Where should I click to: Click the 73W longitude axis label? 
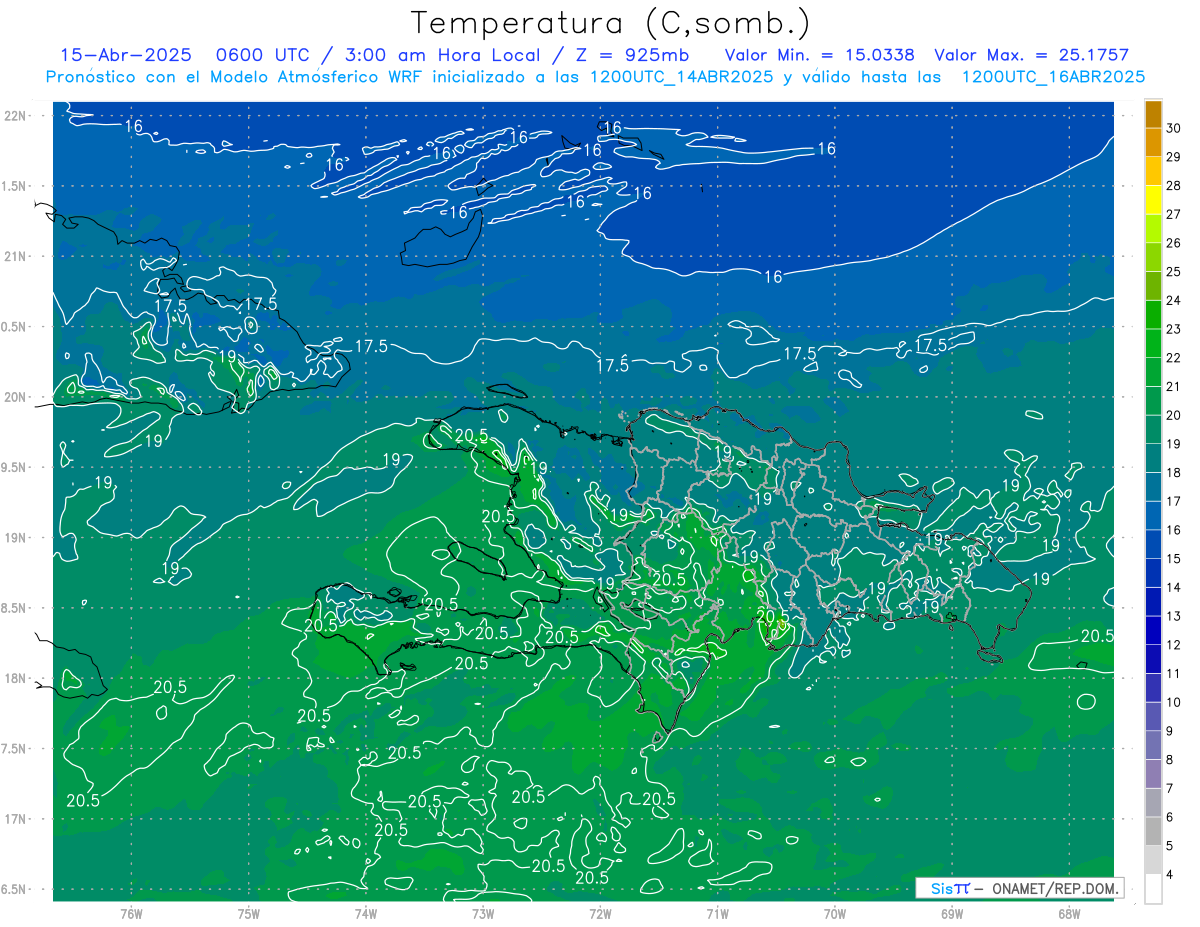point(483,914)
